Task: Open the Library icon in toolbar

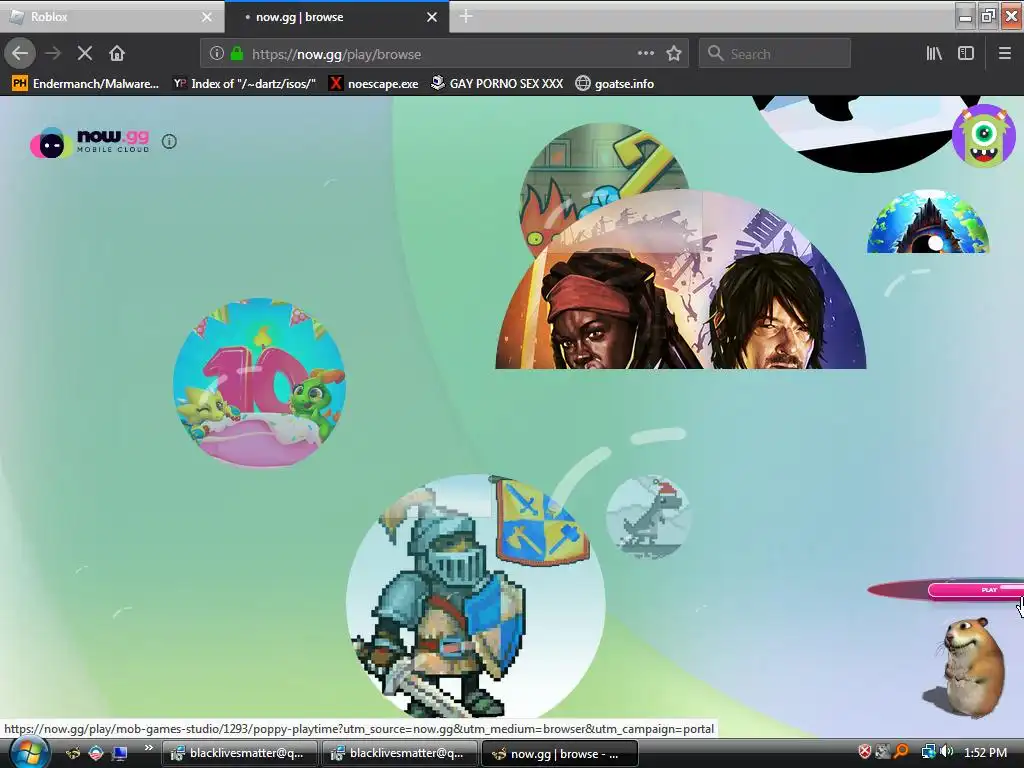Action: [934, 54]
